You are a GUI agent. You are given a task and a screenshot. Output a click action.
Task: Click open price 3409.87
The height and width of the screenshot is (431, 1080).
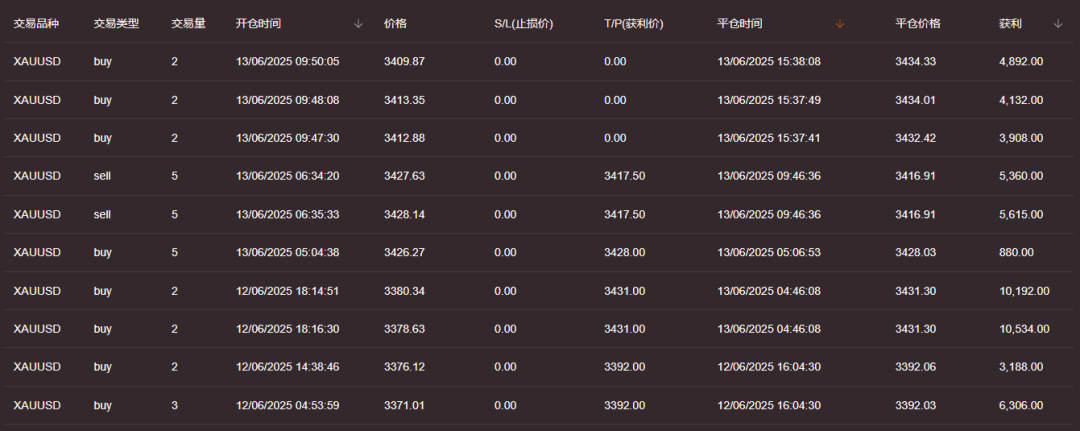(x=404, y=61)
